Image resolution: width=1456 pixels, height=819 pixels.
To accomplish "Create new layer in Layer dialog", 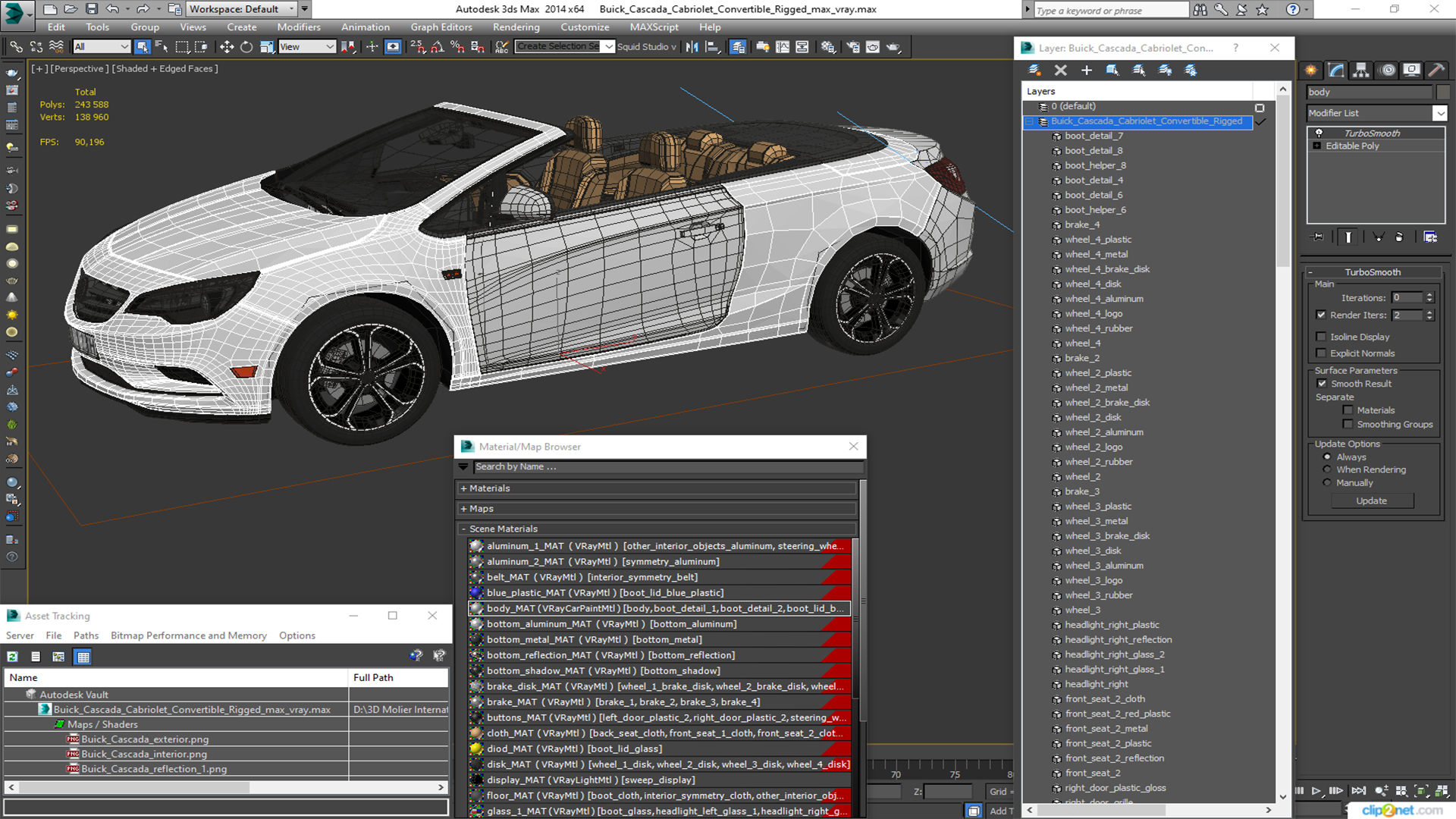I will pyautogui.click(x=1034, y=71).
